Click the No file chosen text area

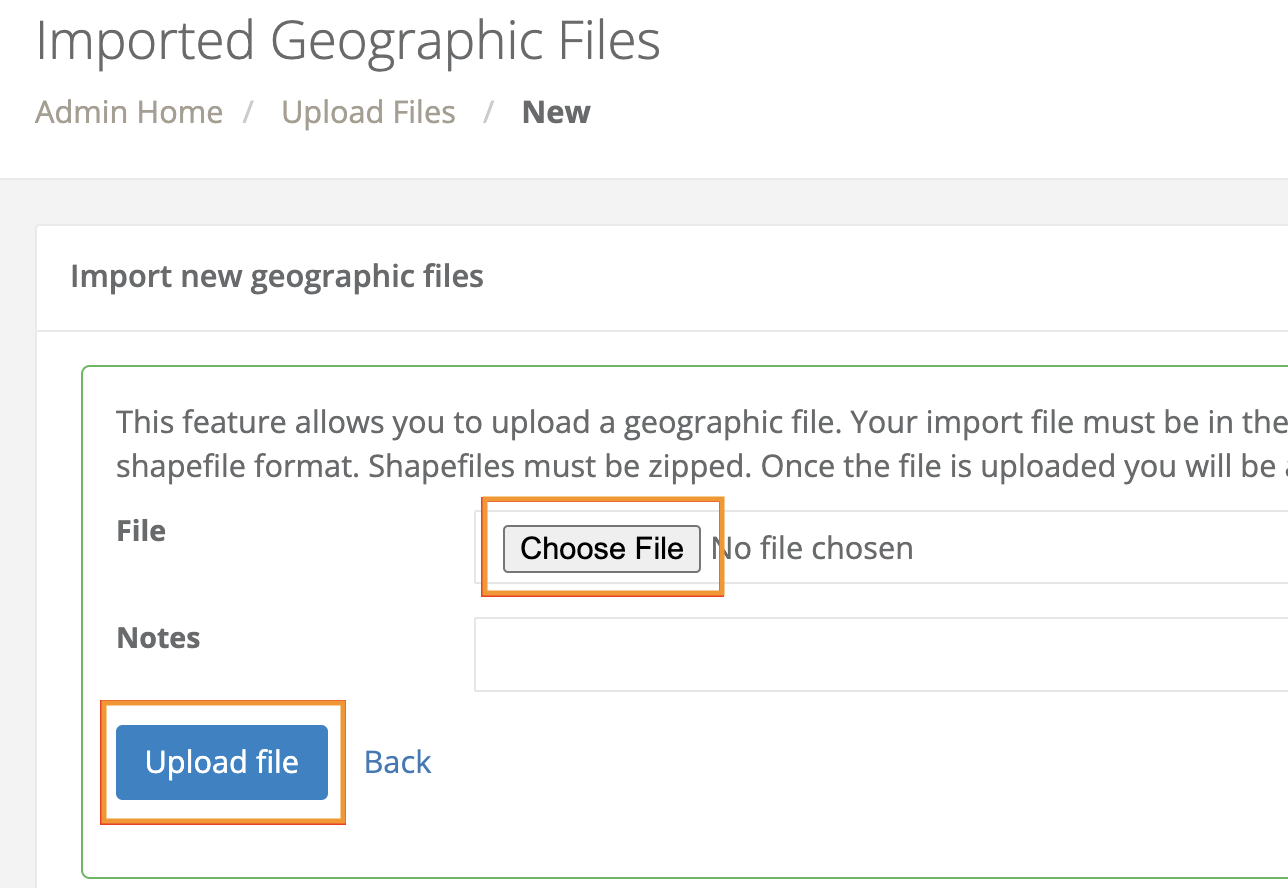click(x=810, y=548)
